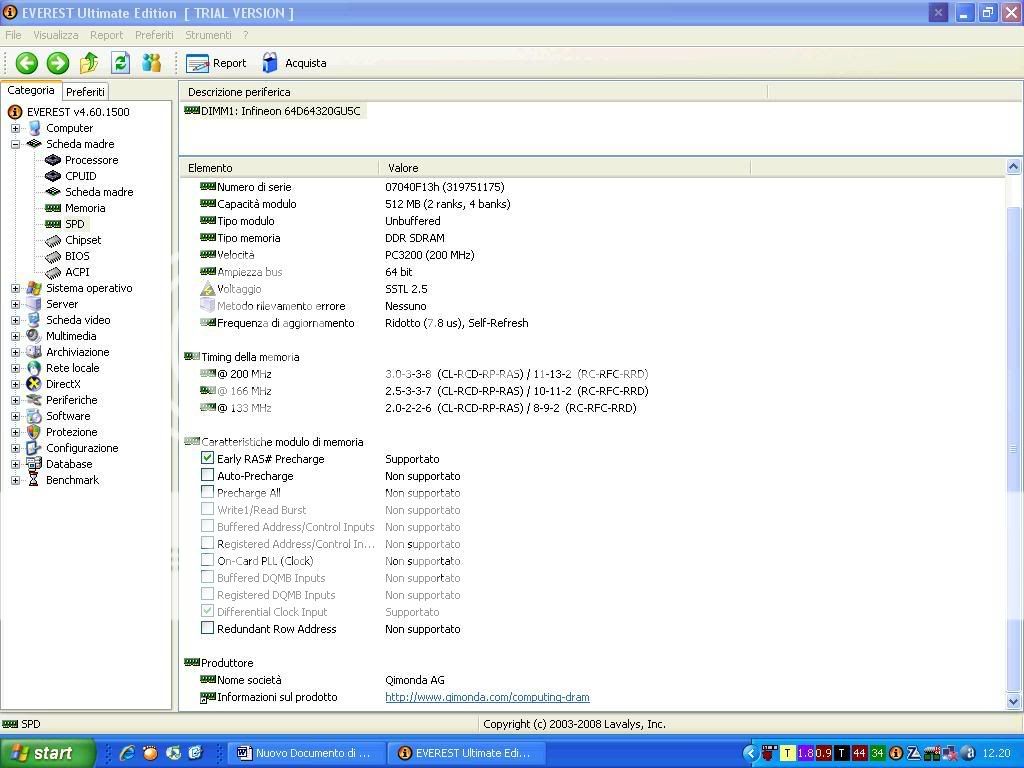Image resolution: width=1024 pixels, height=768 pixels.
Task: Click the Memoria item icon in tree
Action: click(53, 208)
